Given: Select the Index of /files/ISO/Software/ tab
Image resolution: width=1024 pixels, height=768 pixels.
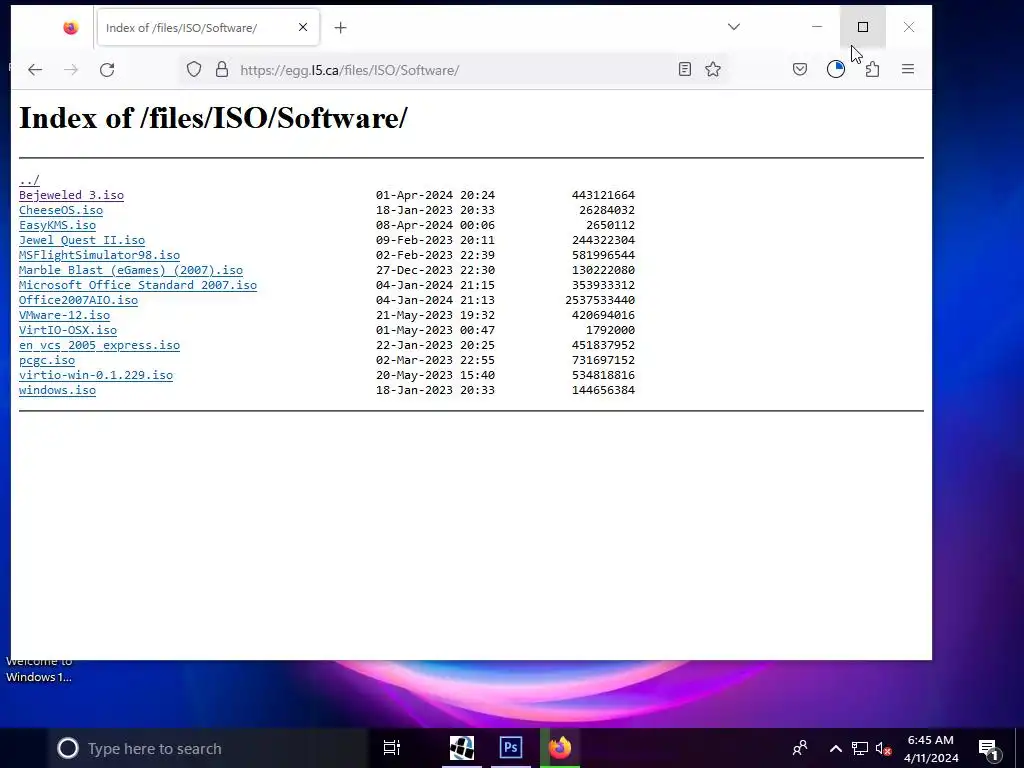Looking at the screenshot, I should (x=208, y=27).
